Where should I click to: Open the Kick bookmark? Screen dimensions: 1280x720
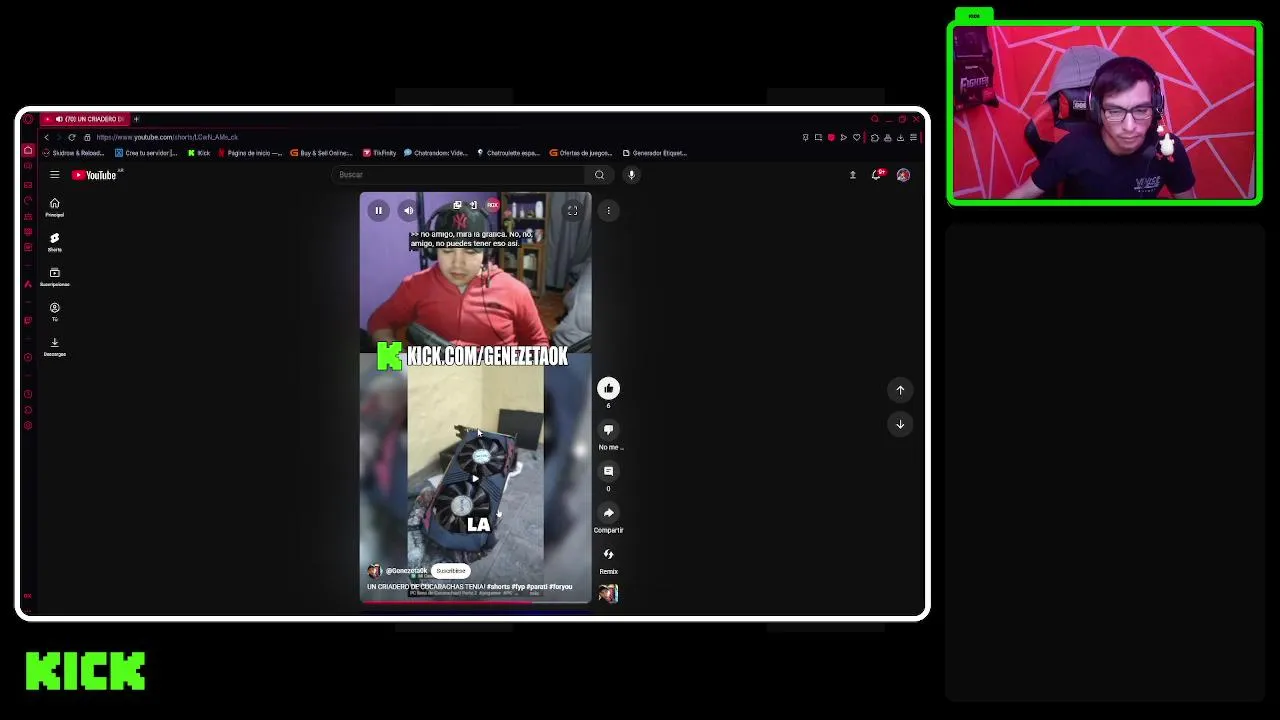(x=199, y=153)
